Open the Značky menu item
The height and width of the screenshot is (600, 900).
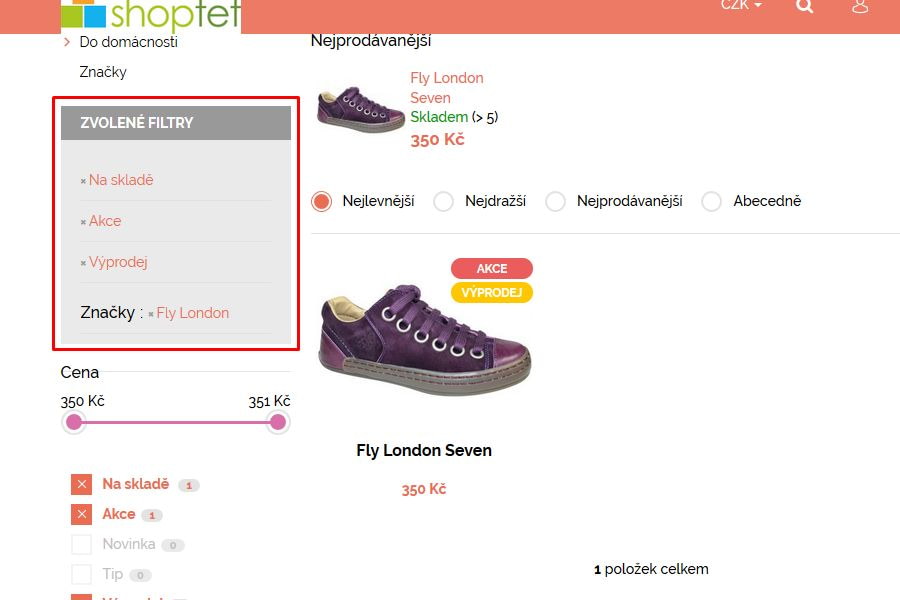click(x=103, y=72)
